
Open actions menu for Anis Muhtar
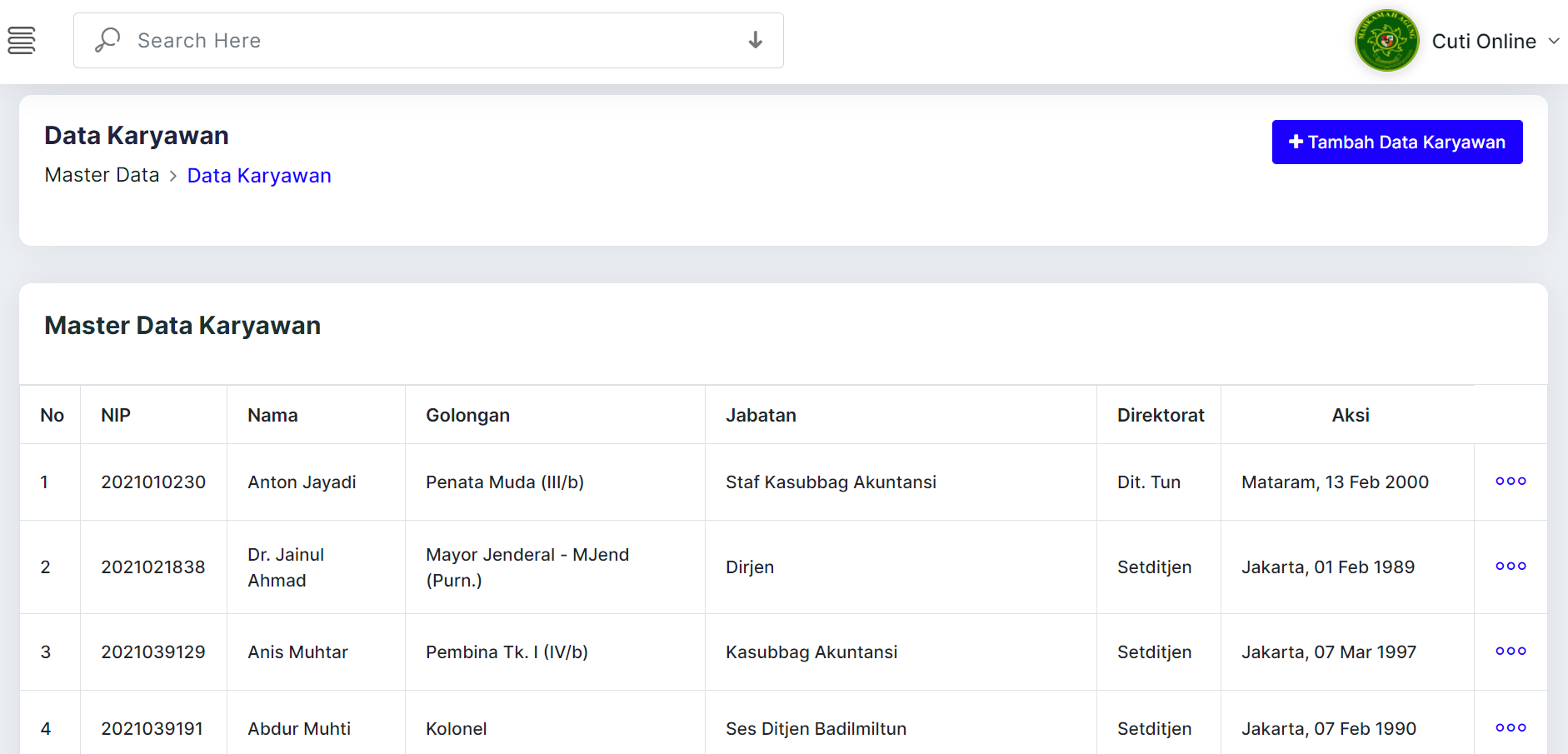tap(1510, 652)
